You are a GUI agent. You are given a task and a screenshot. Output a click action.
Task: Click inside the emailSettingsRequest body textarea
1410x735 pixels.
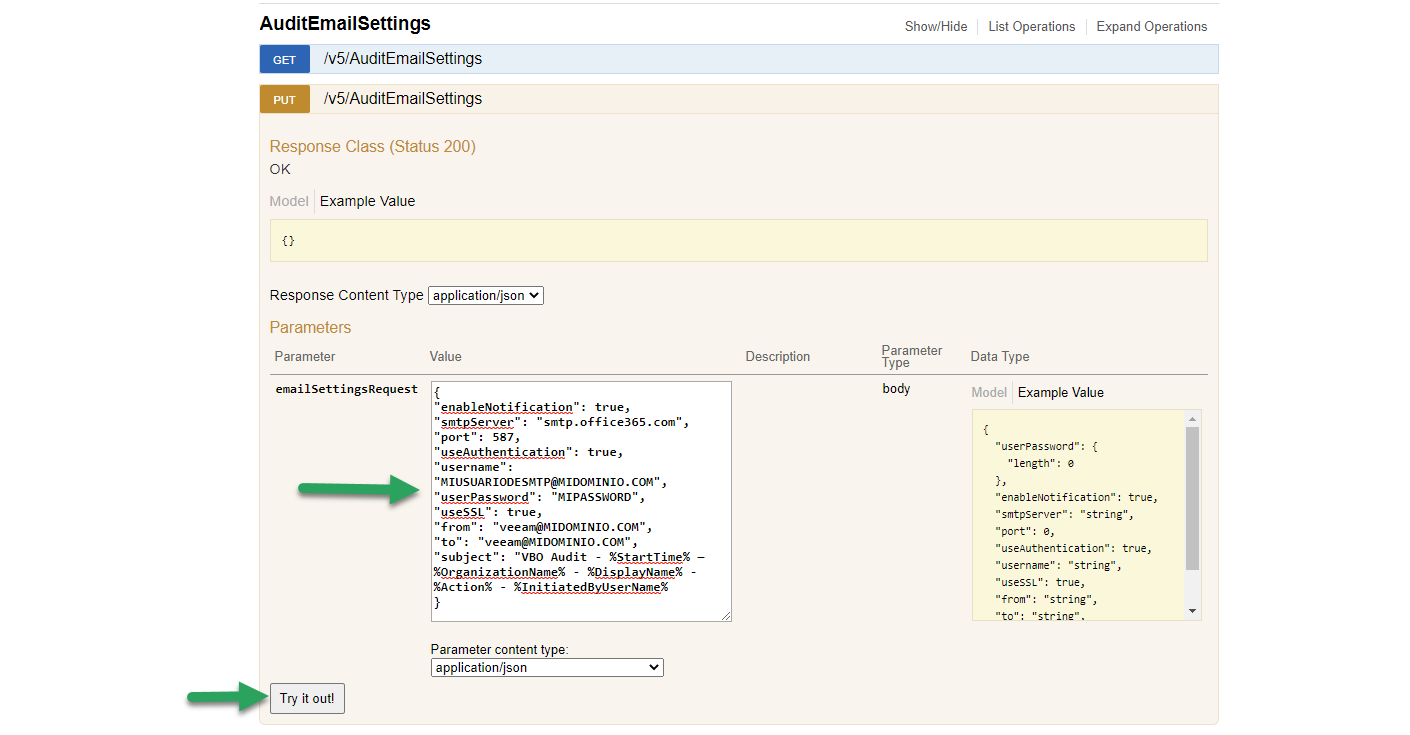point(581,501)
